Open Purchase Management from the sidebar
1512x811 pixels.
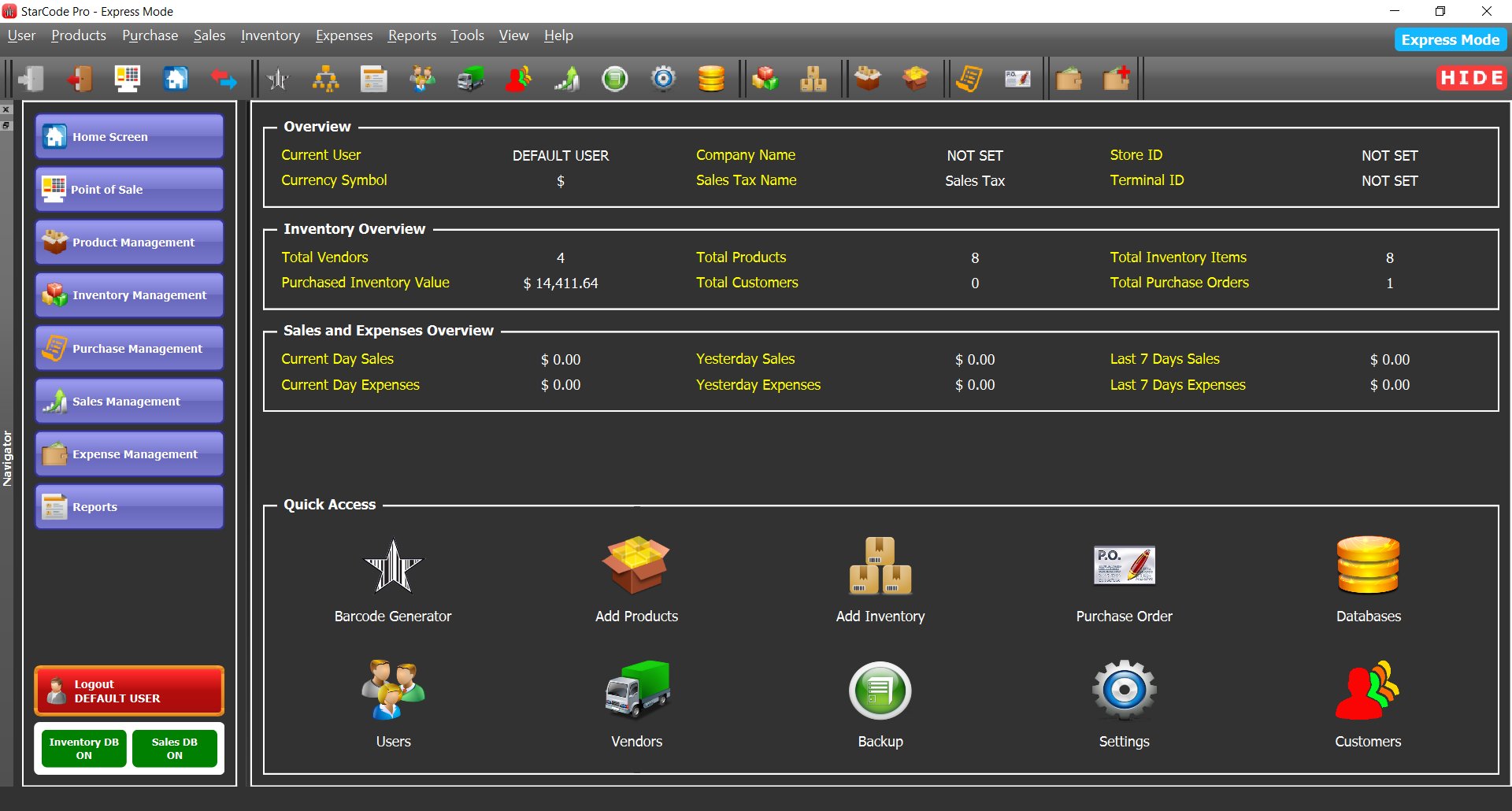click(x=128, y=348)
